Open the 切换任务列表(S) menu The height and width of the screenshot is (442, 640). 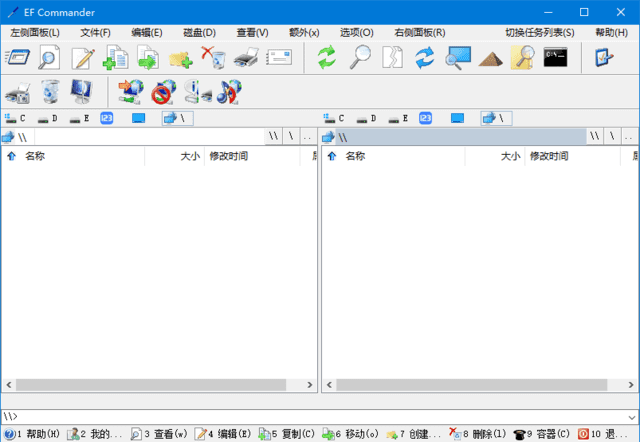(x=540, y=33)
